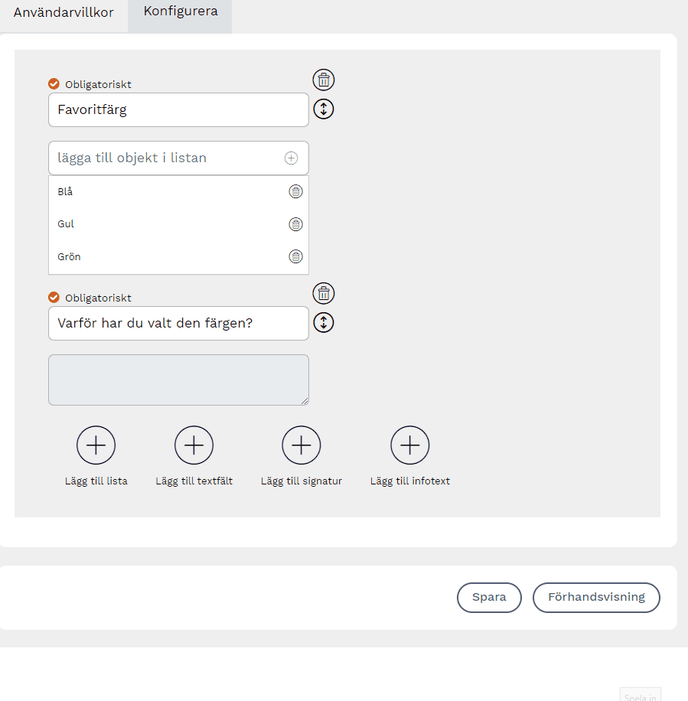Screen dimensions: 688x701
Task: Add info text with Lägg till infotext
Action: click(410, 445)
